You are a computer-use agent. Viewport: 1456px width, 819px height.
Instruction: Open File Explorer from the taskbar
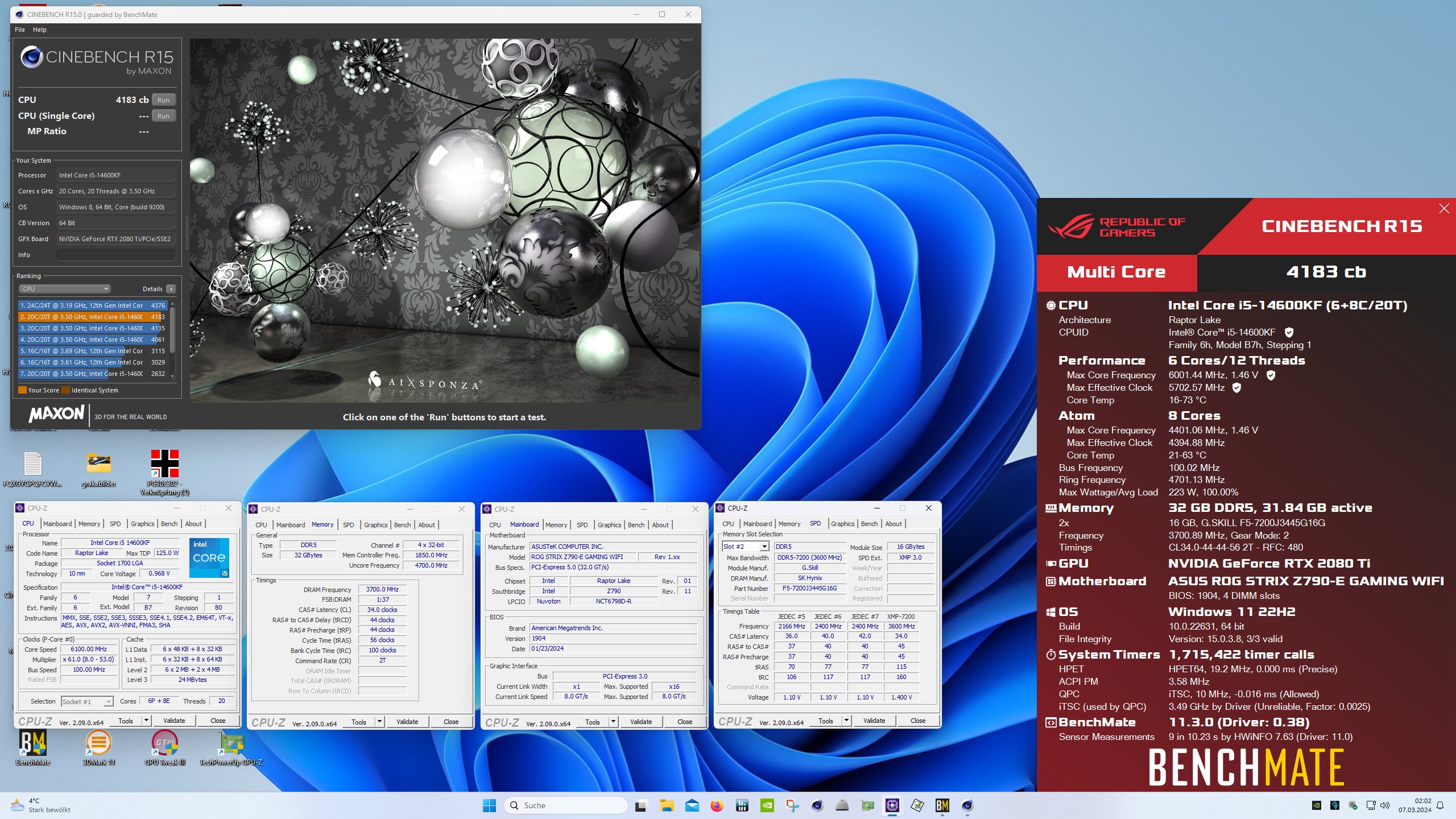[667, 805]
